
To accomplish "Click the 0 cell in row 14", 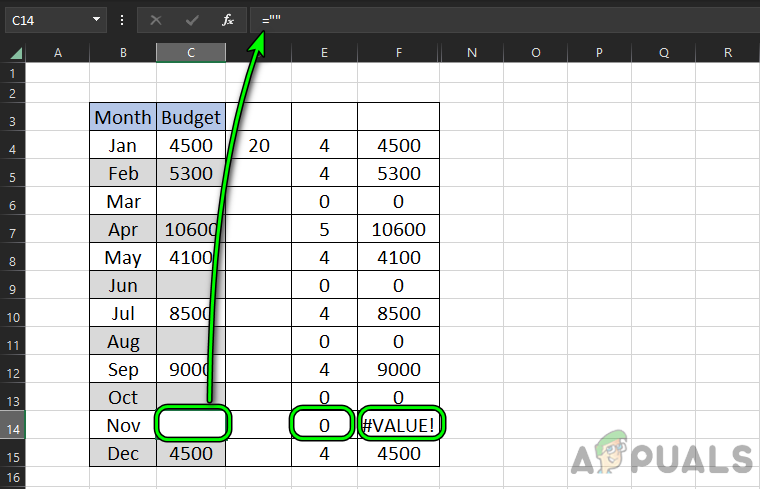I will (x=324, y=425).
